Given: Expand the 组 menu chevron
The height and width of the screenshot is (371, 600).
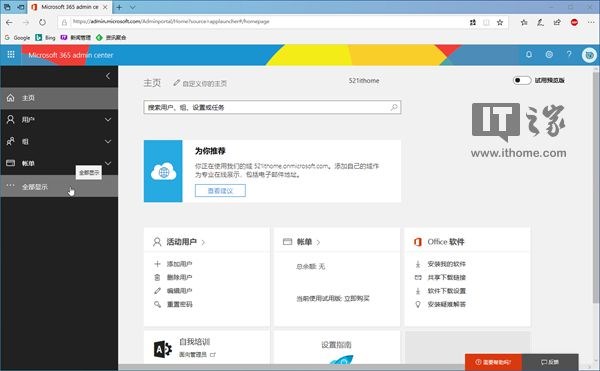Looking at the screenshot, I should pyautogui.click(x=108, y=142).
